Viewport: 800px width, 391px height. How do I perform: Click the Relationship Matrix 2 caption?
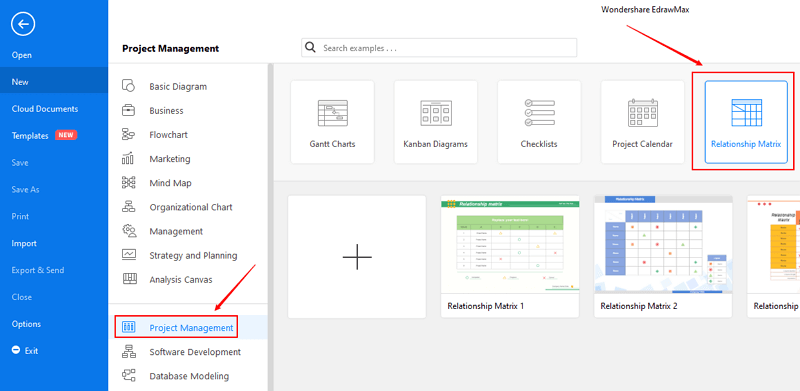tap(639, 306)
